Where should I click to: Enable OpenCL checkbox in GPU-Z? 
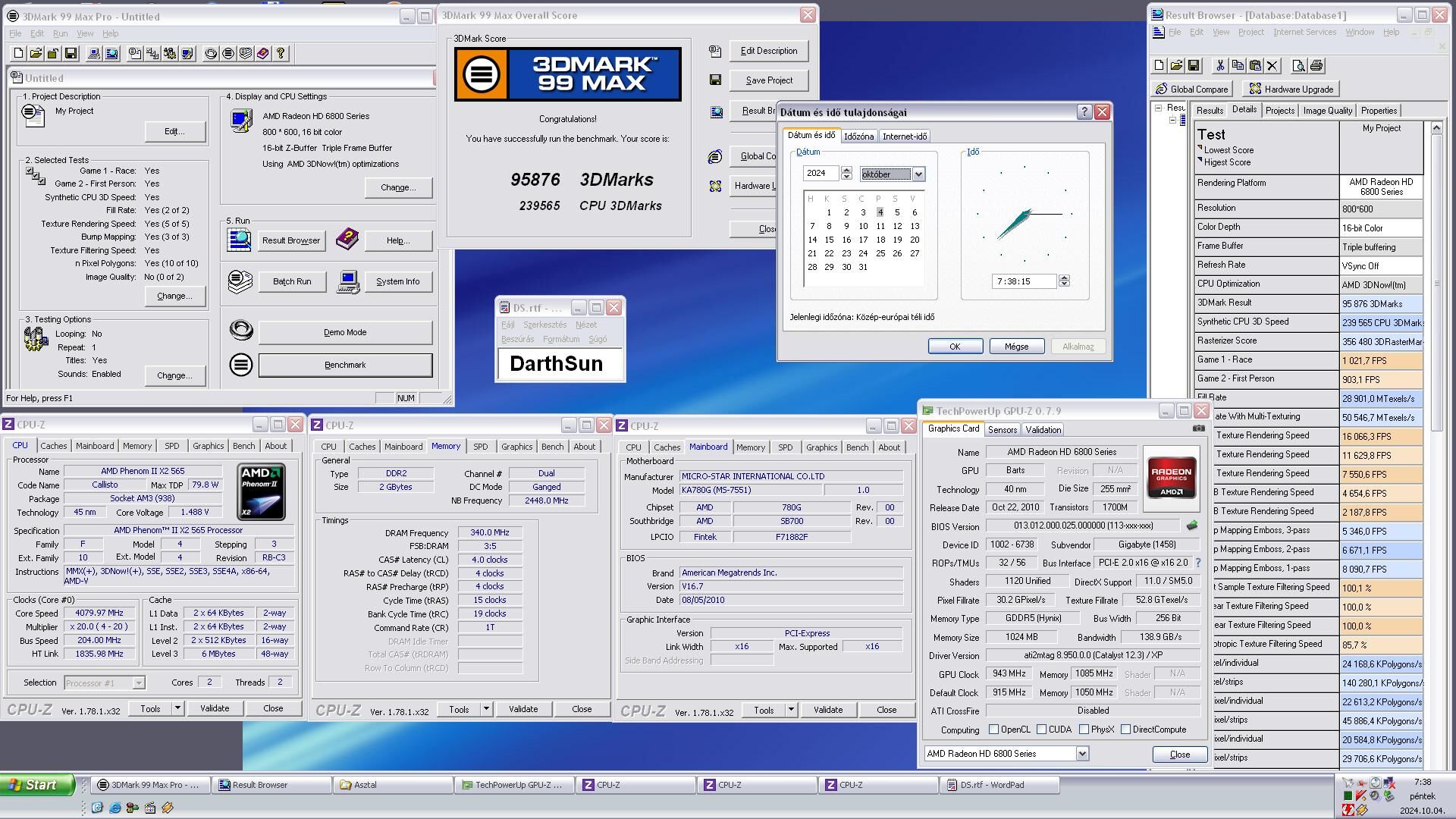993,730
